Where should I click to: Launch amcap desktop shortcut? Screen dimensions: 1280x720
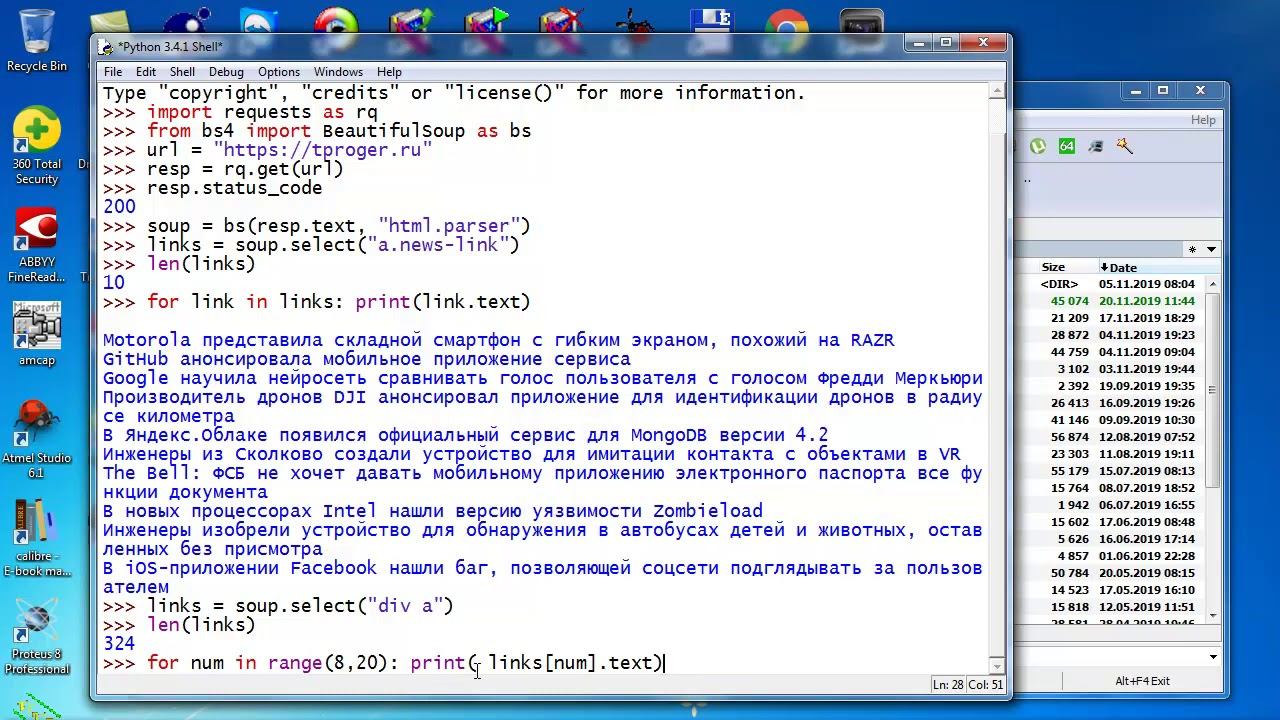36,334
